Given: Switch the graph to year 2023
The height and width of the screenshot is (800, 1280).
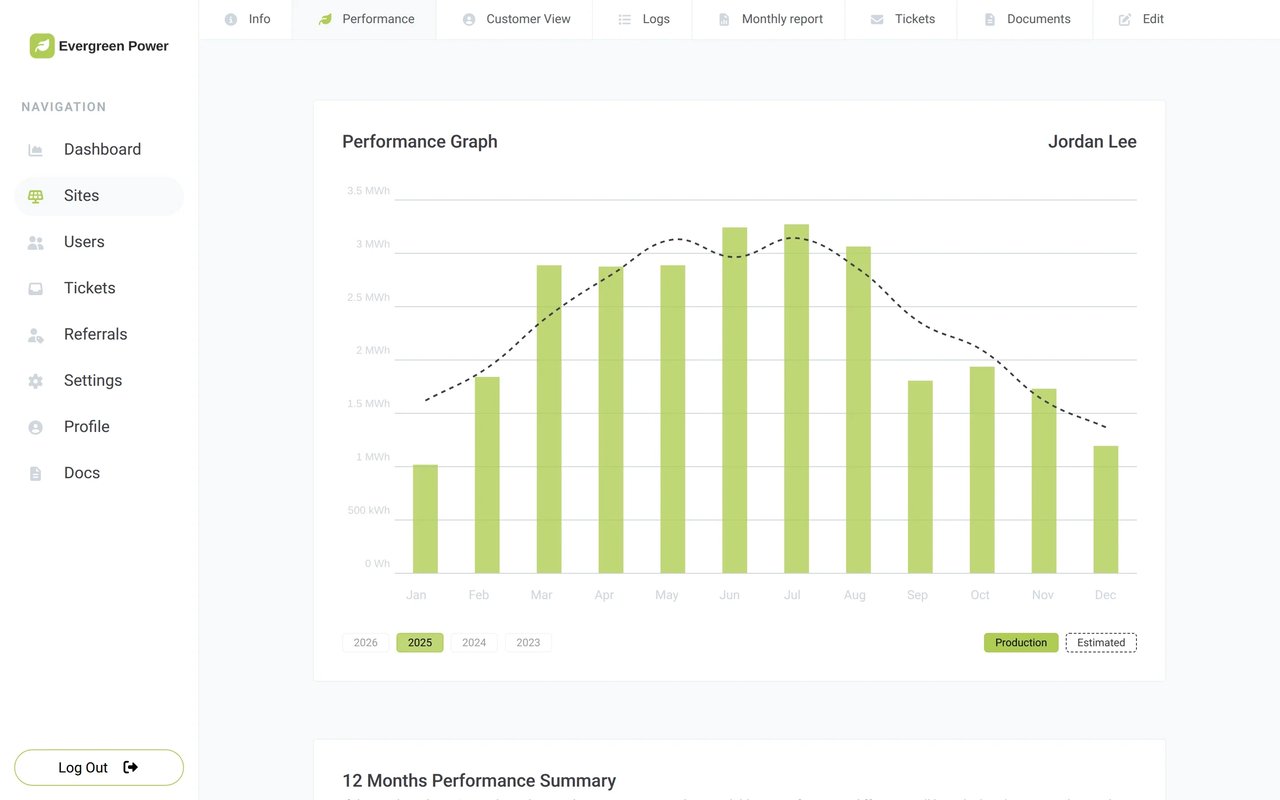Looking at the screenshot, I should point(528,643).
